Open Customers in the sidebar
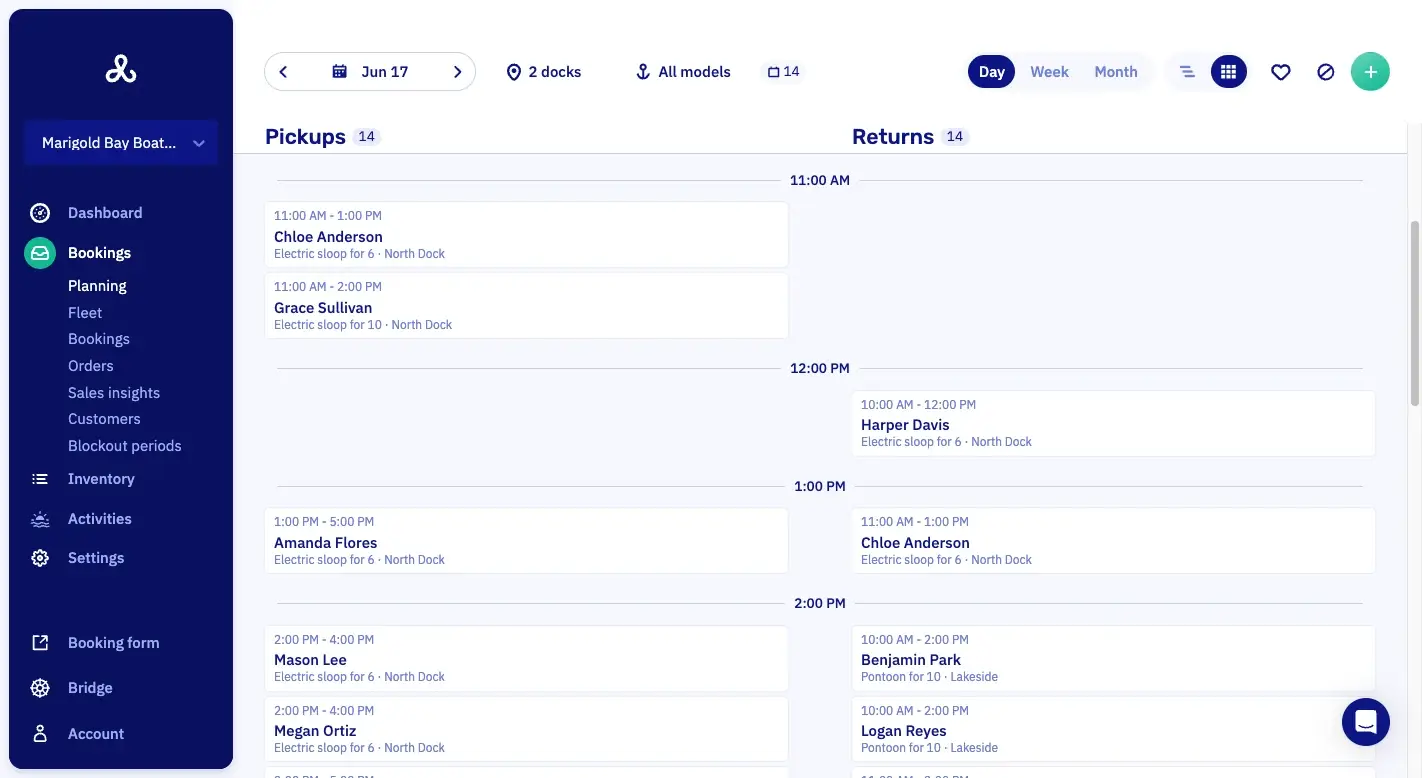The height and width of the screenshot is (778, 1422). point(104,419)
